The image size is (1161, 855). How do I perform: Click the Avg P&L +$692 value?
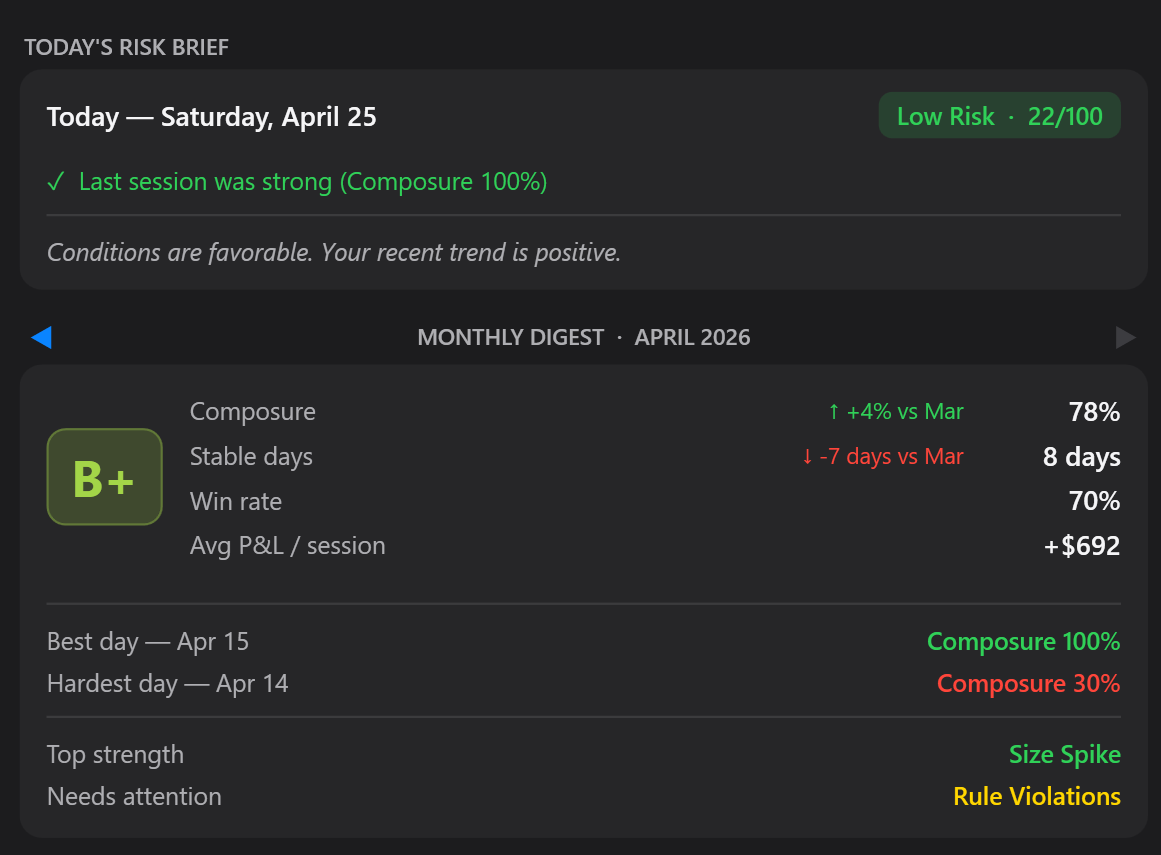pyautogui.click(x=1082, y=546)
